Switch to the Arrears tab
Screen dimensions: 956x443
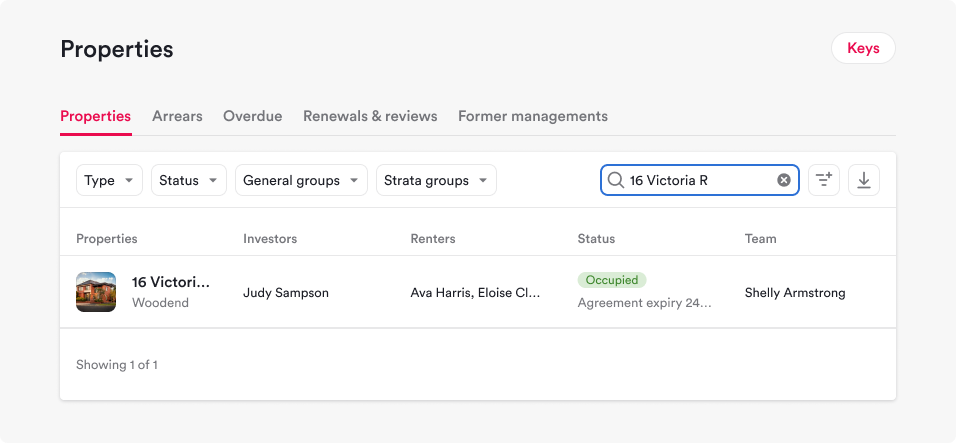(177, 116)
